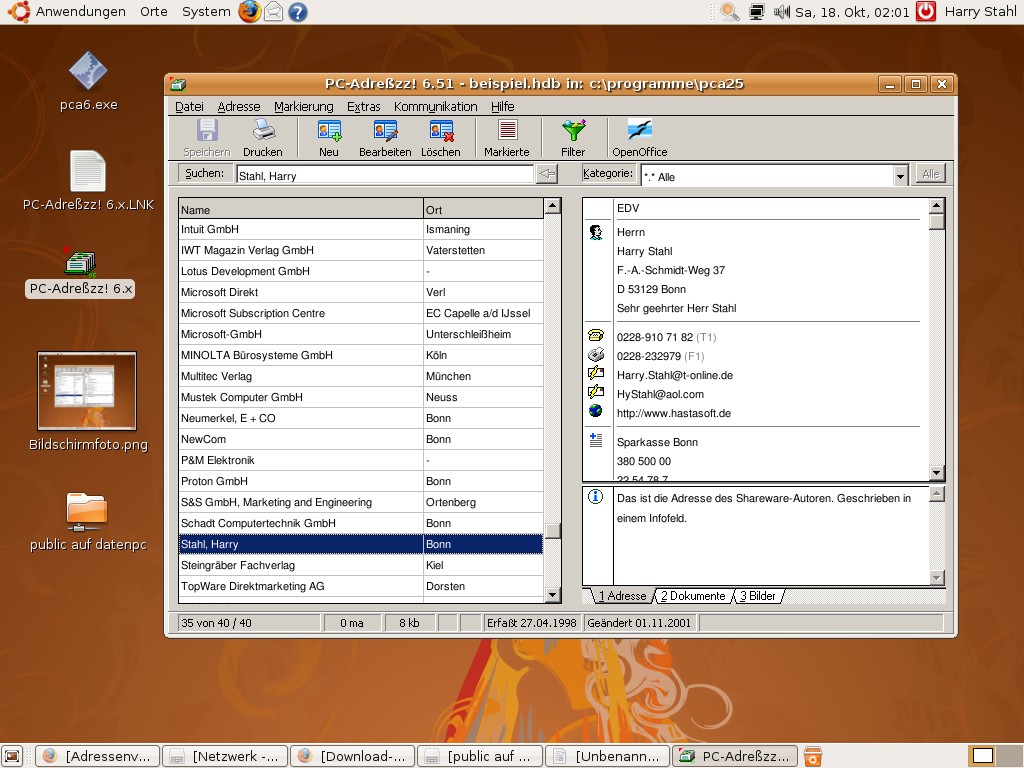Screen dimensions: 1024x768
Task: Open the Hilfe menu
Action: 502,106
